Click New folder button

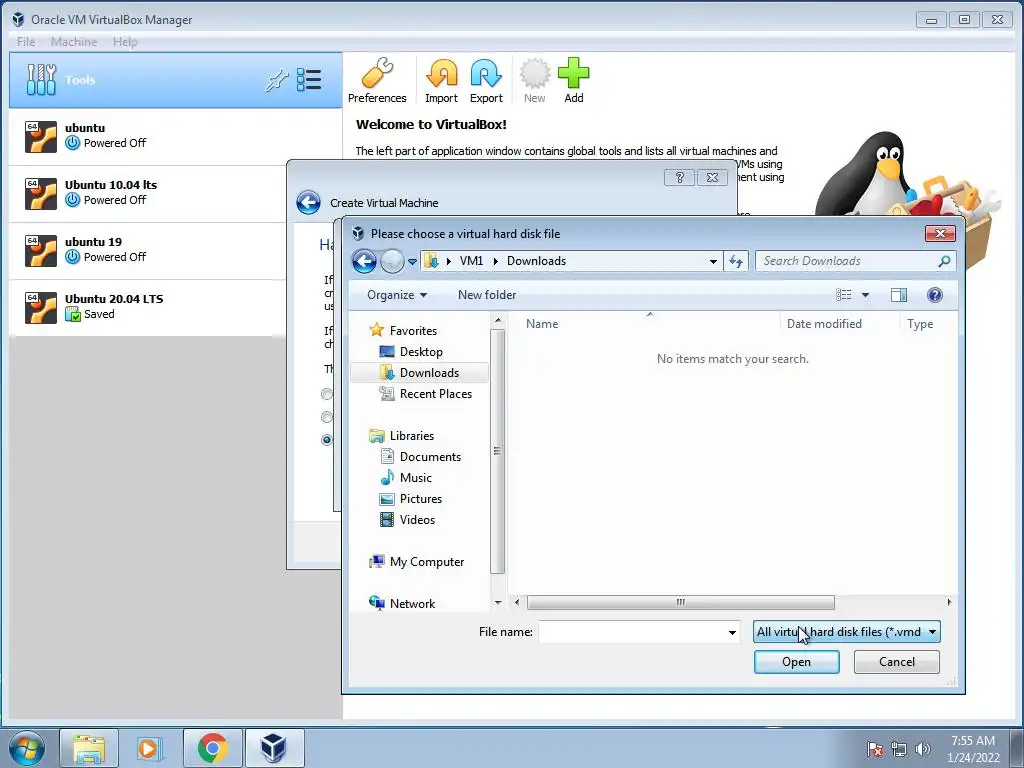coord(487,295)
